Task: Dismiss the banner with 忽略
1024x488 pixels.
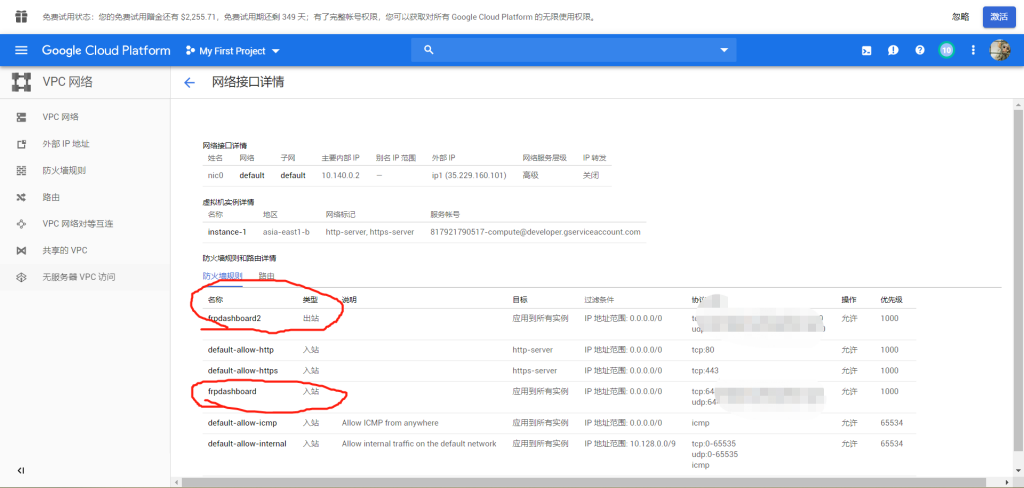Action: coord(960,16)
